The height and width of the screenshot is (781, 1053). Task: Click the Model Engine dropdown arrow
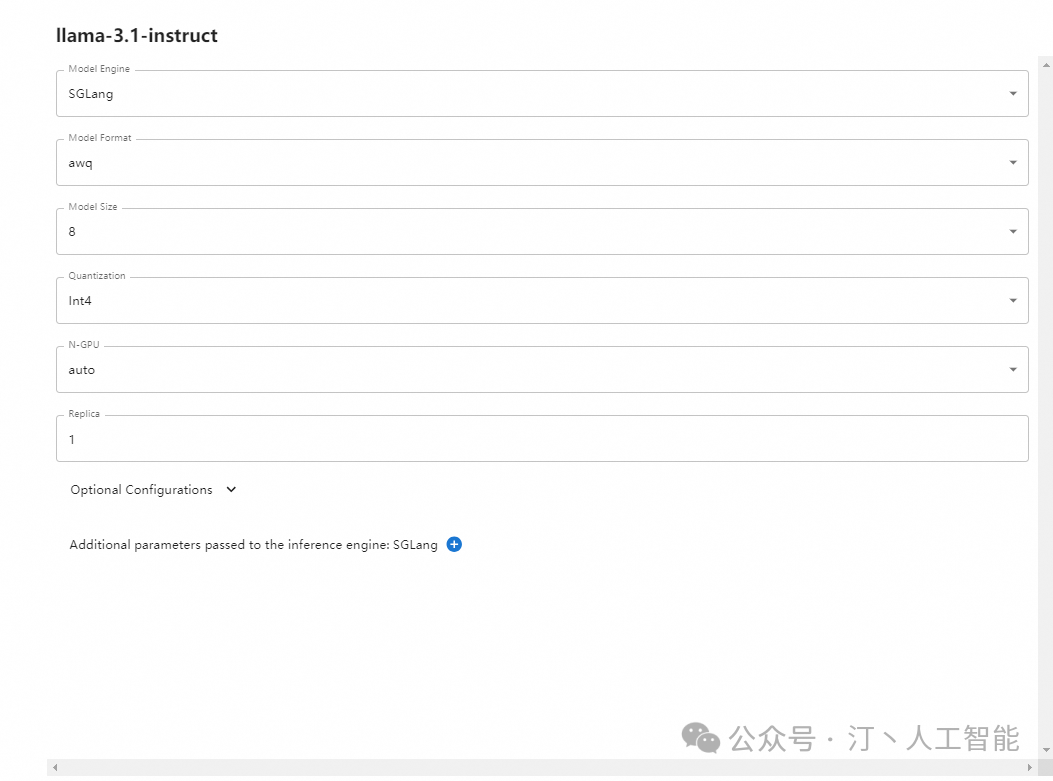tap(1013, 94)
